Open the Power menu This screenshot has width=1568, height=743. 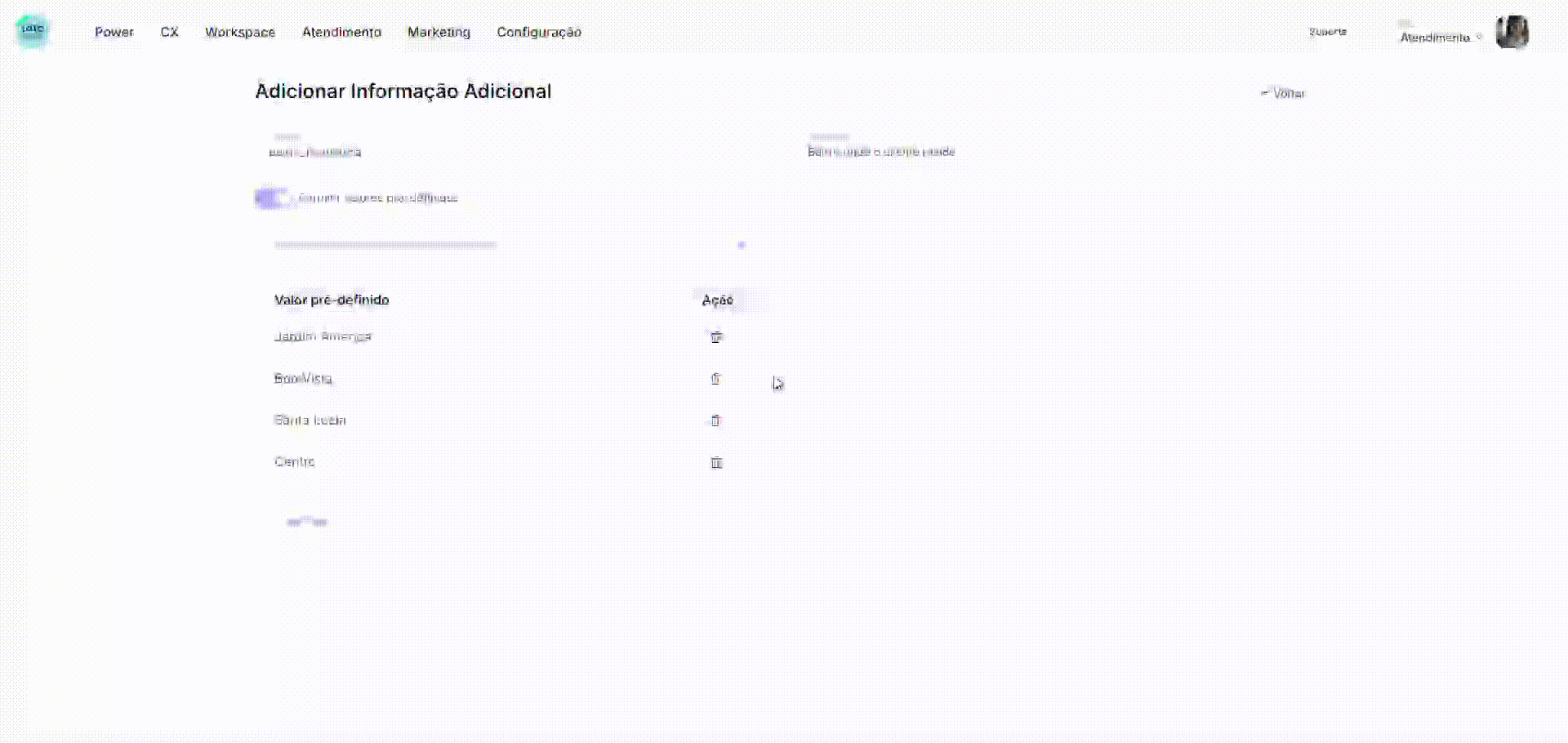click(x=114, y=32)
